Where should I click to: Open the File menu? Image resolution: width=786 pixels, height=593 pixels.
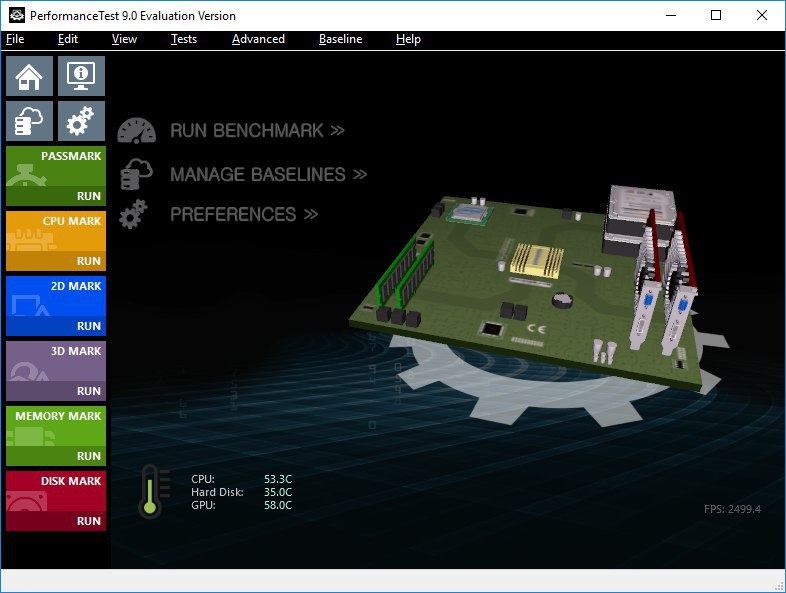15,39
